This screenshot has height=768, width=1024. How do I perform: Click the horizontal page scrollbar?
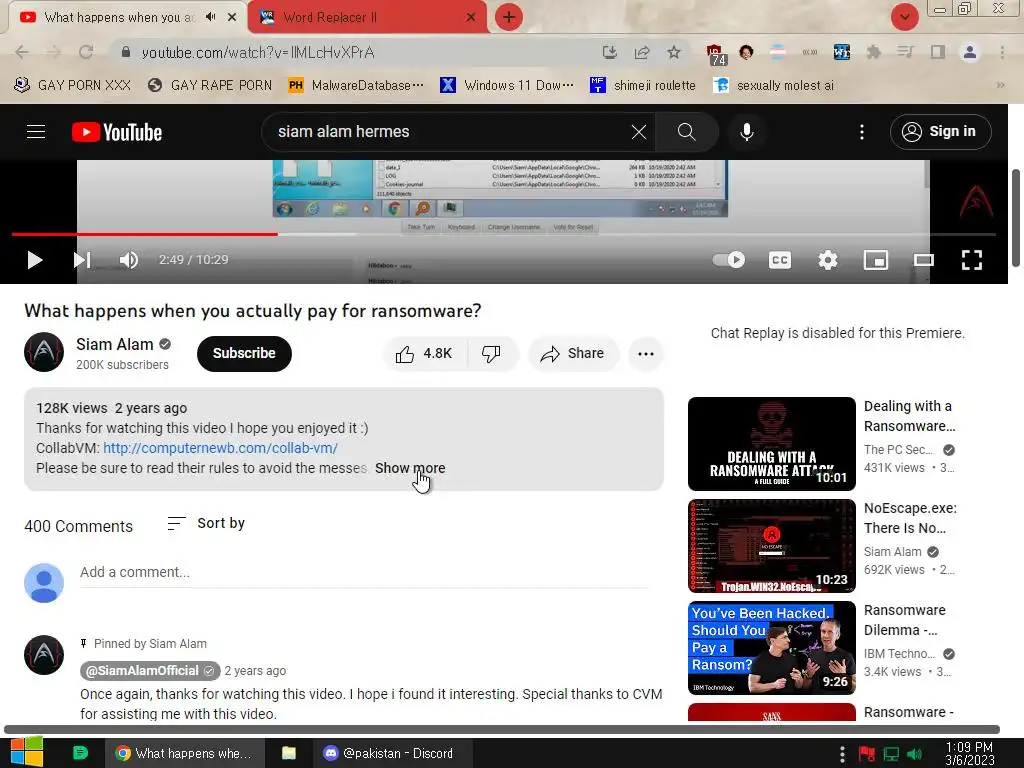click(x=502, y=729)
